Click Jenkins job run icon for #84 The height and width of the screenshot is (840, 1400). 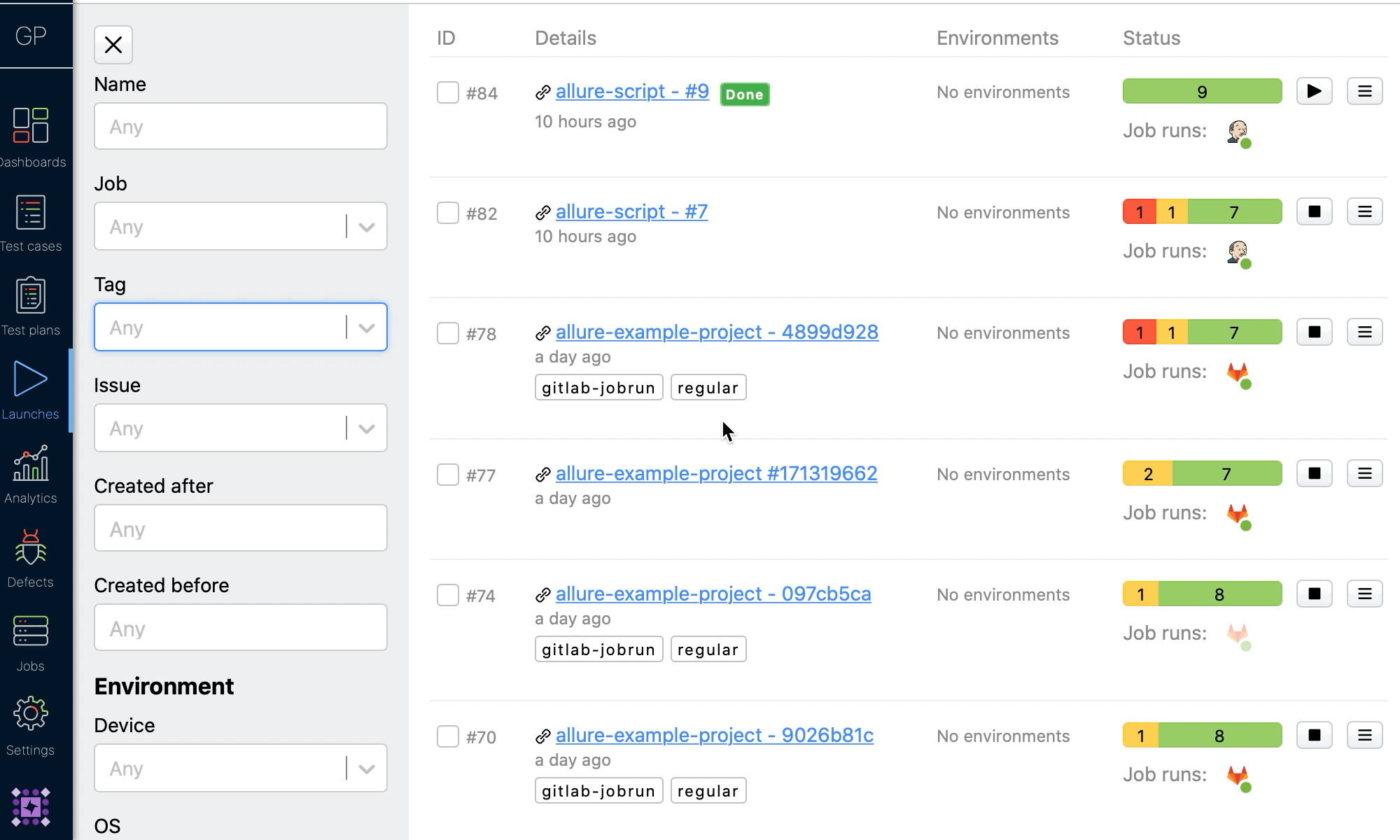click(x=1238, y=132)
